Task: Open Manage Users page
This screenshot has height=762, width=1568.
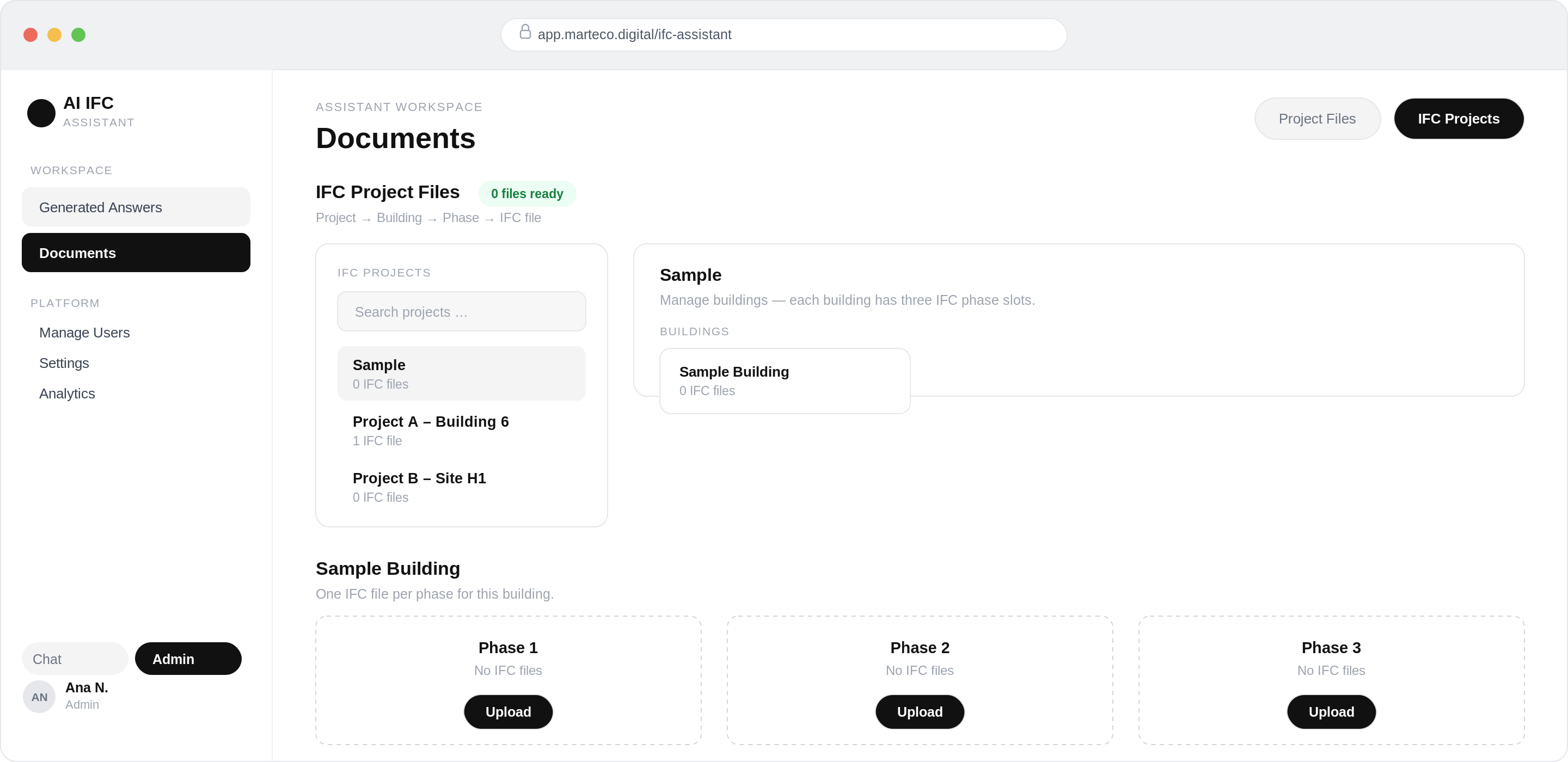Action: point(84,333)
